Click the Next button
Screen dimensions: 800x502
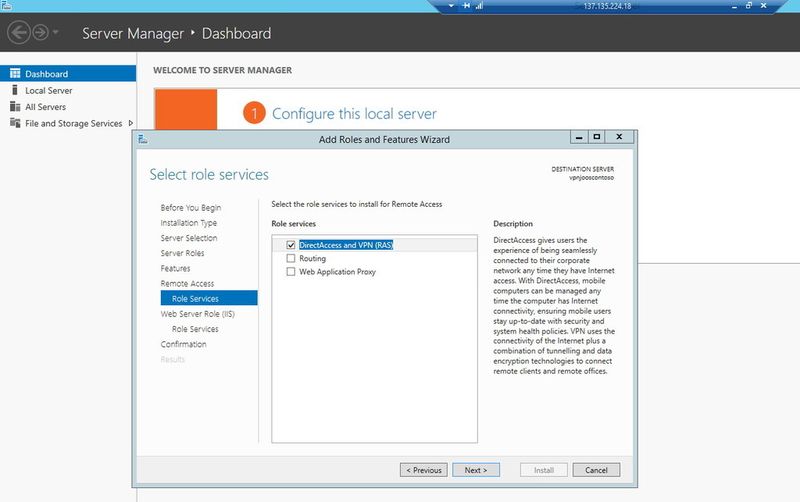pyautogui.click(x=476, y=470)
